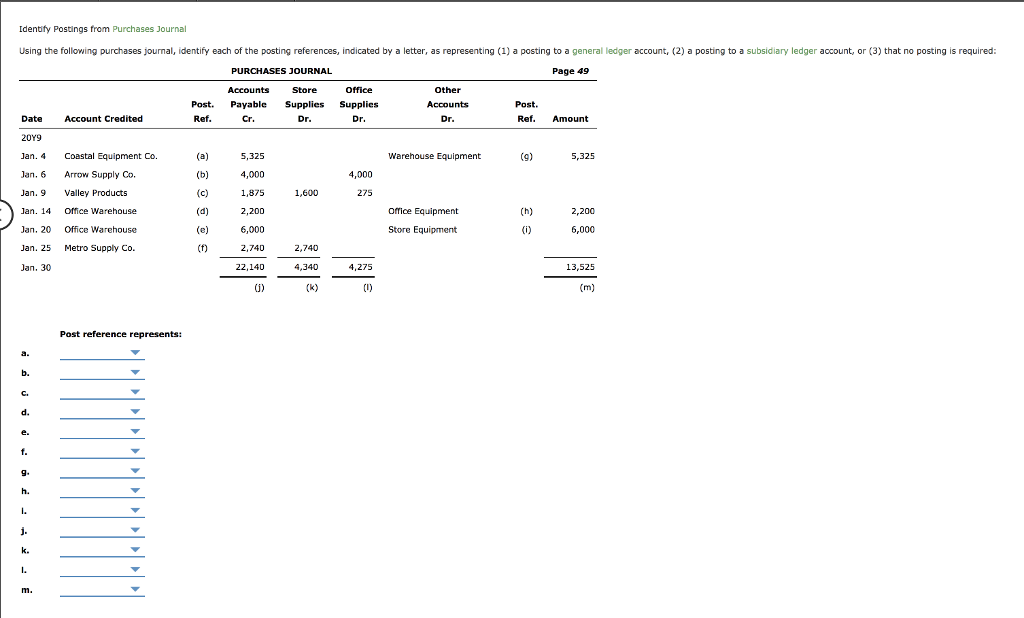
Task: Open the answer dropdown for item j
Action: coord(137,530)
